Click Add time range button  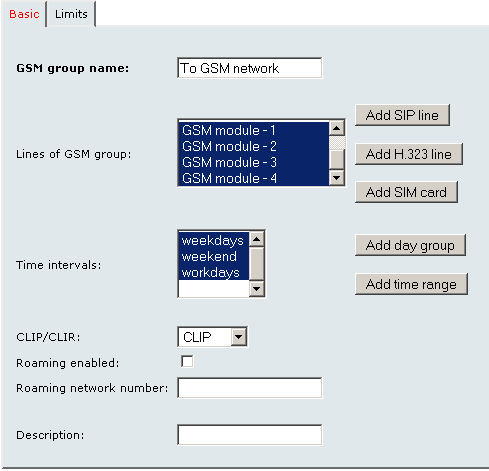411,284
